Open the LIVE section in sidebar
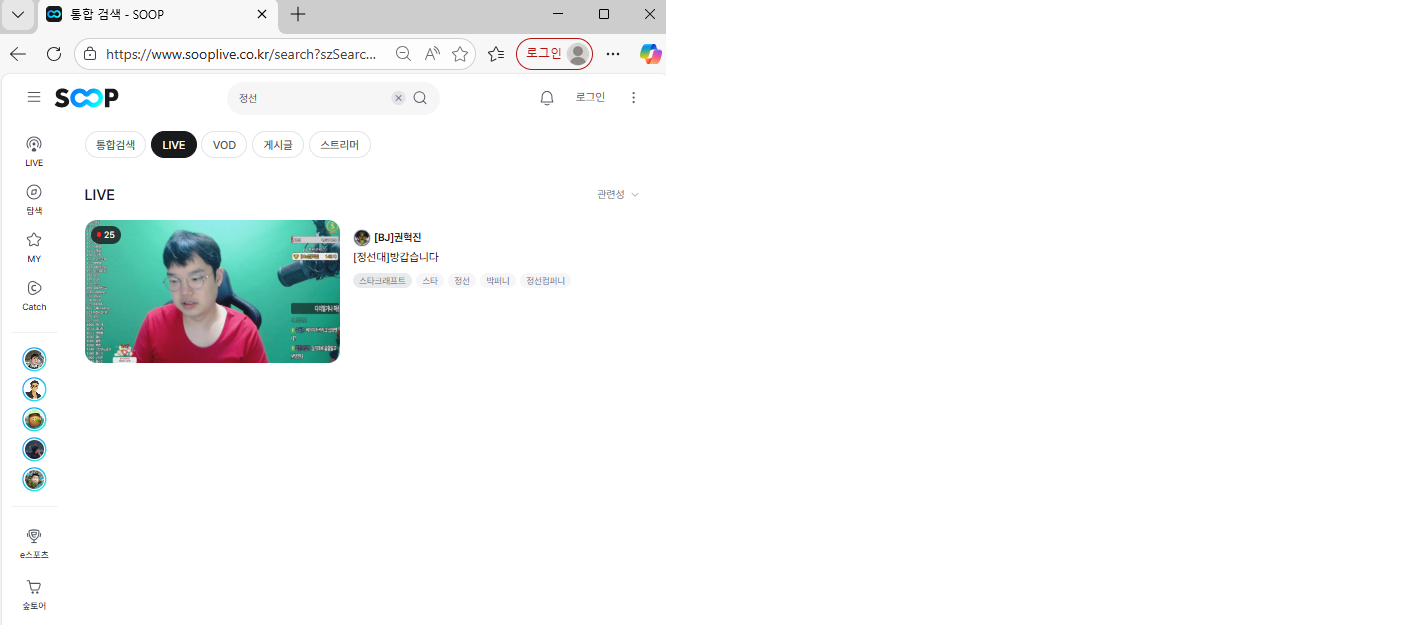The width and height of the screenshot is (1406, 625). pos(34,150)
